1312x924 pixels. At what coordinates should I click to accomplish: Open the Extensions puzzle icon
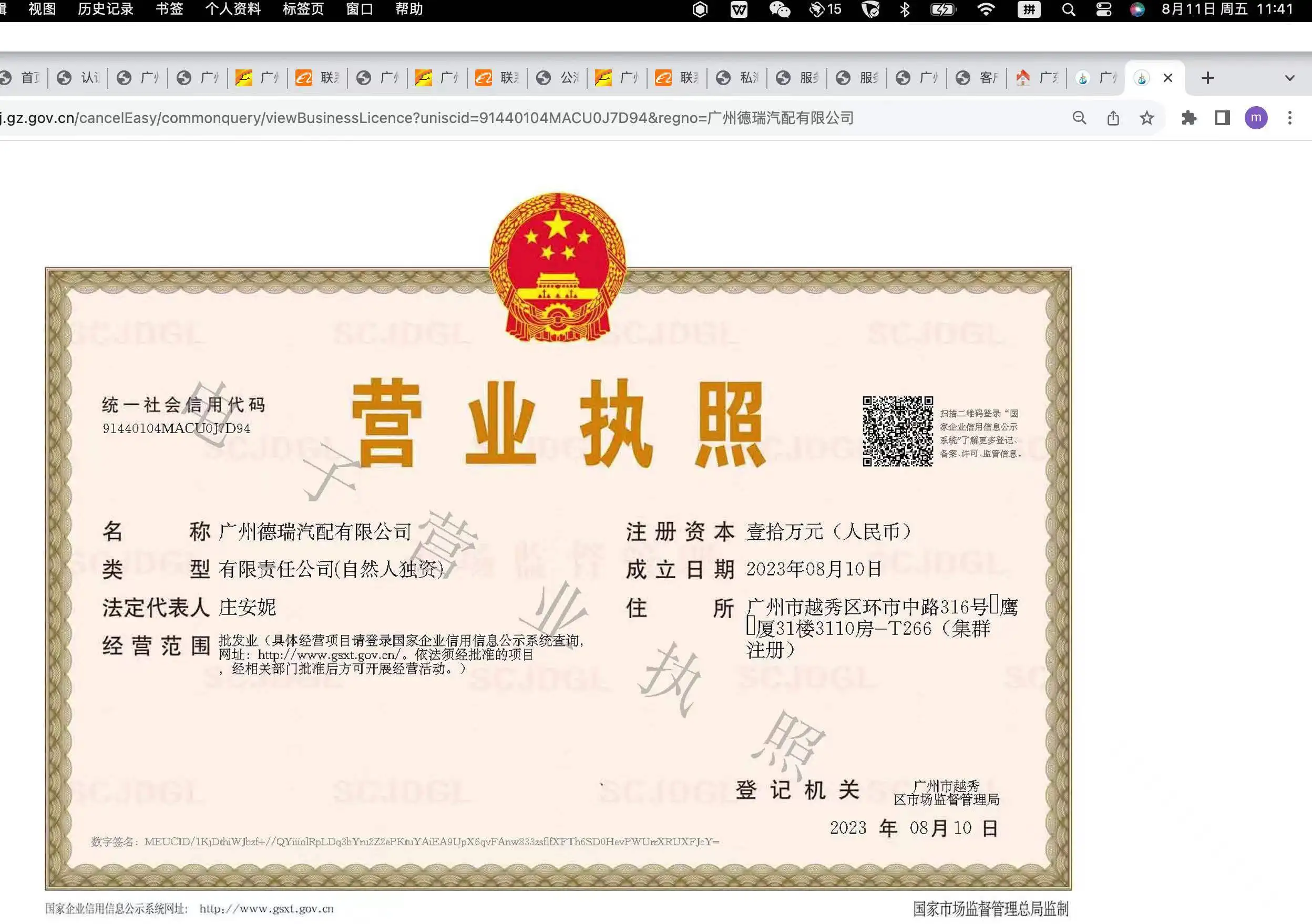(x=1188, y=118)
